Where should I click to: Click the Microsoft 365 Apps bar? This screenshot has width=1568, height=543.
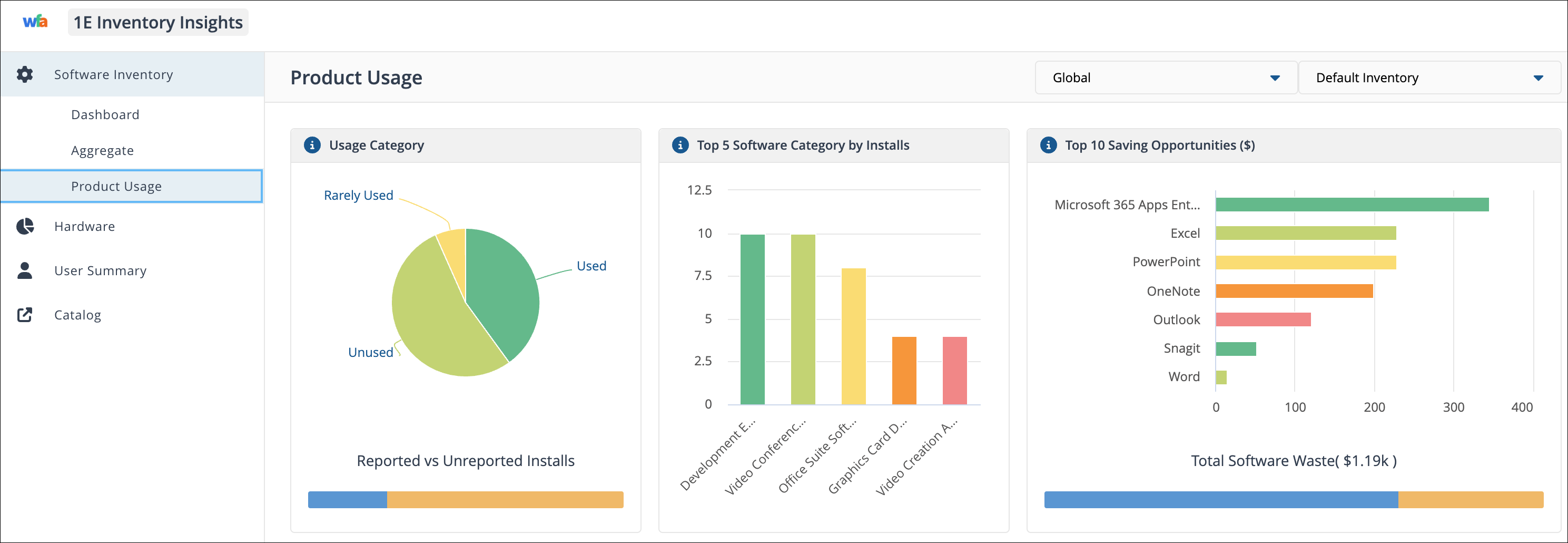click(1352, 205)
